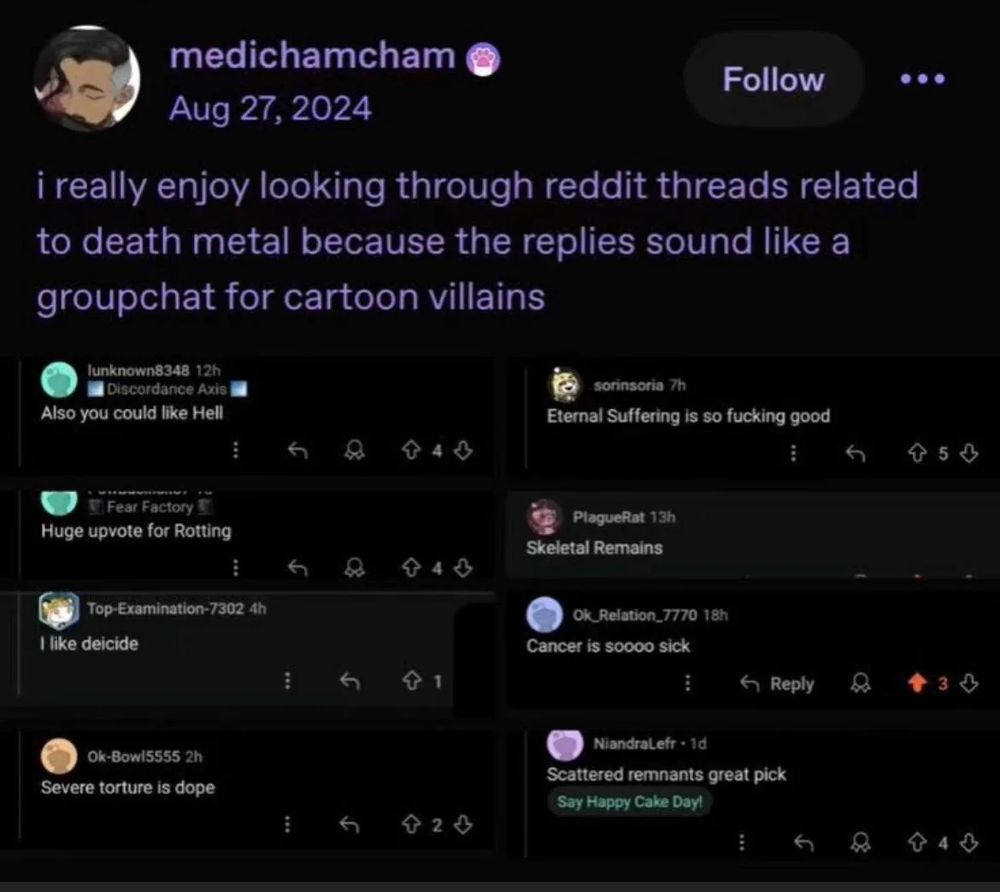1000x892 pixels.
Task: Click the award icon on Rotting comment
Action: pyautogui.click(x=351, y=567)
